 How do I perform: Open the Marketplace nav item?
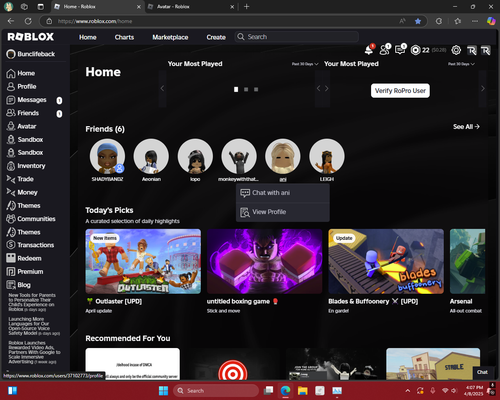coord(170,37)
